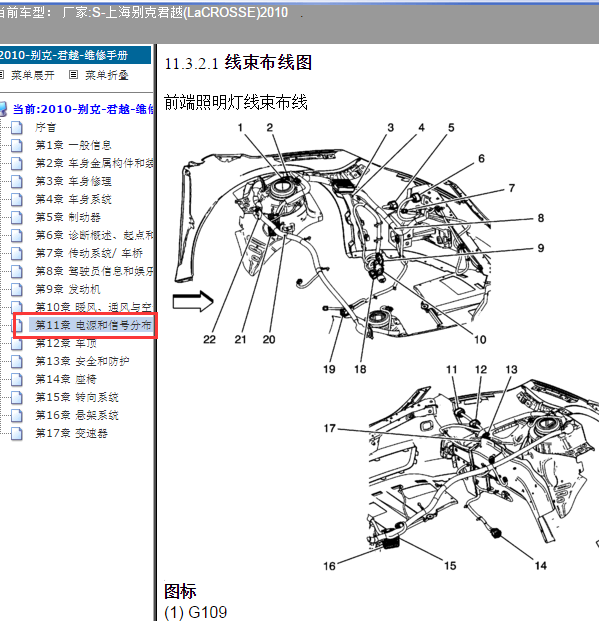Screen dimensions: 599x621
Task: Click page icon for 第3章 车身修理
Action: coord(17,181)
